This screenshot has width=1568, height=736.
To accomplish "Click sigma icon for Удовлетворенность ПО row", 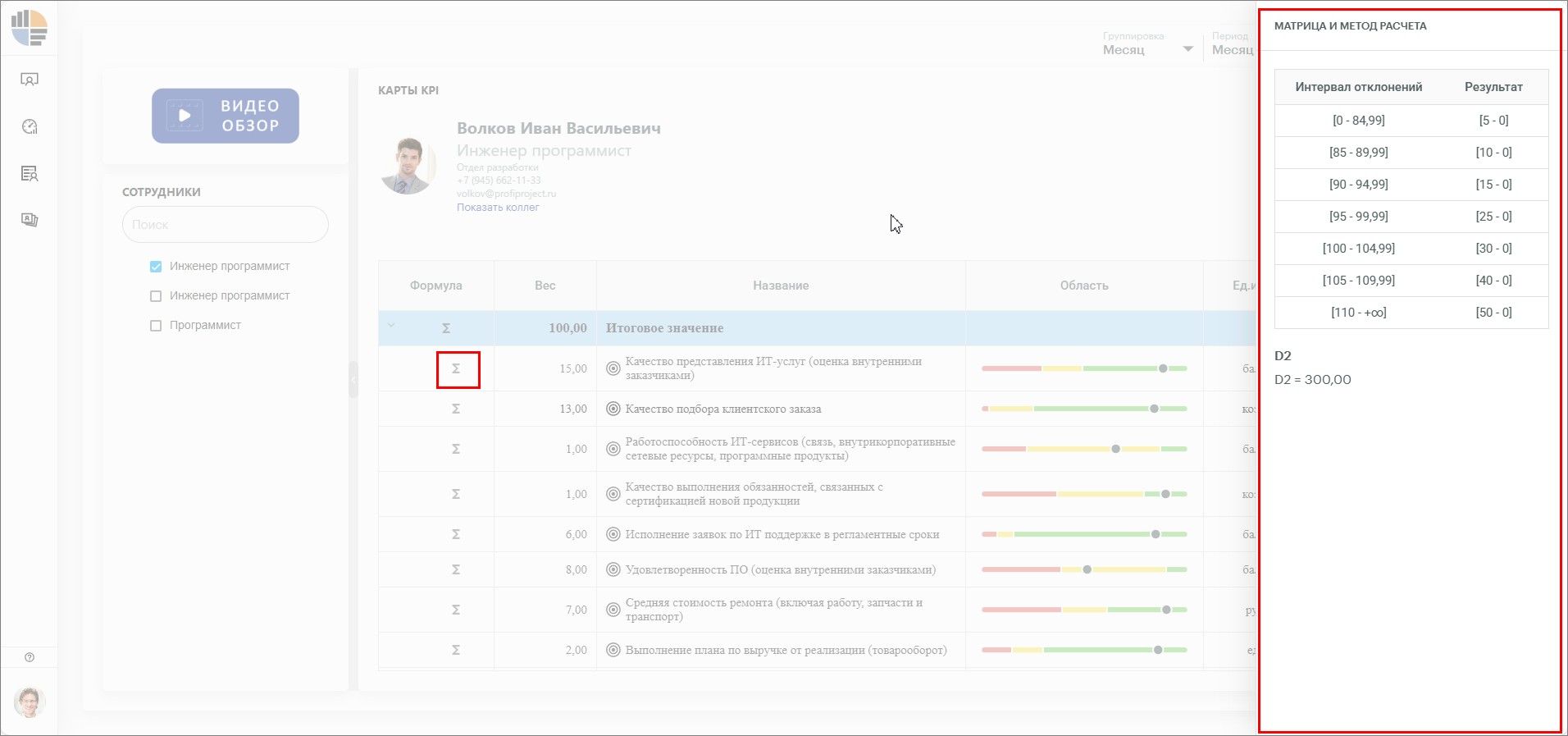I will coord(456,569).
